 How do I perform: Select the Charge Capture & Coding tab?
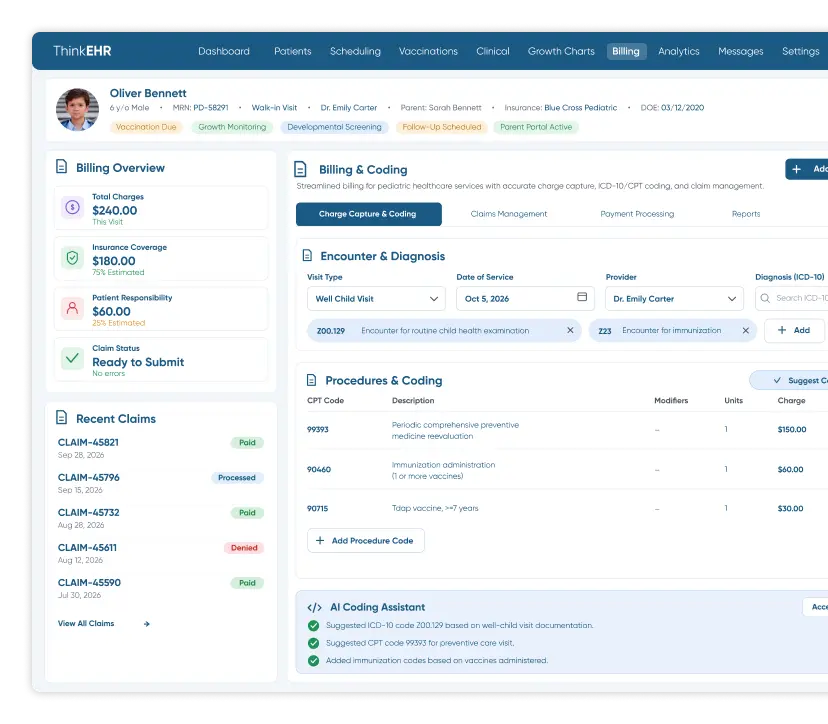coord(369,214)
